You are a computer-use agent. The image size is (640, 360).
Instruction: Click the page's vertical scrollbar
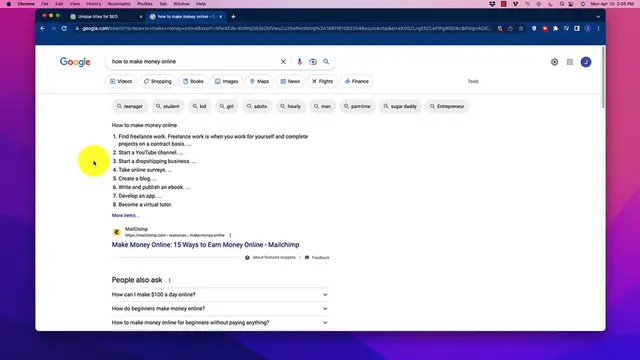[x=603, y=78]
